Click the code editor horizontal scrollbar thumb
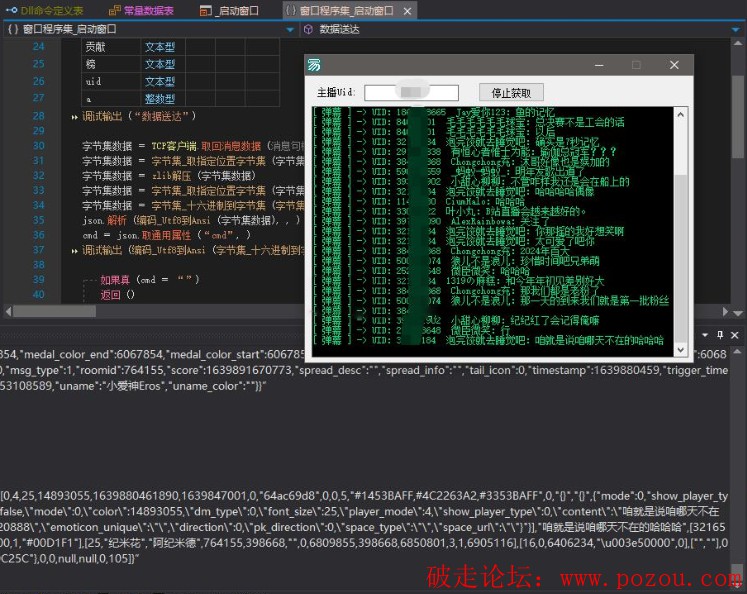The image size is (747, 594). click(54, 312)
